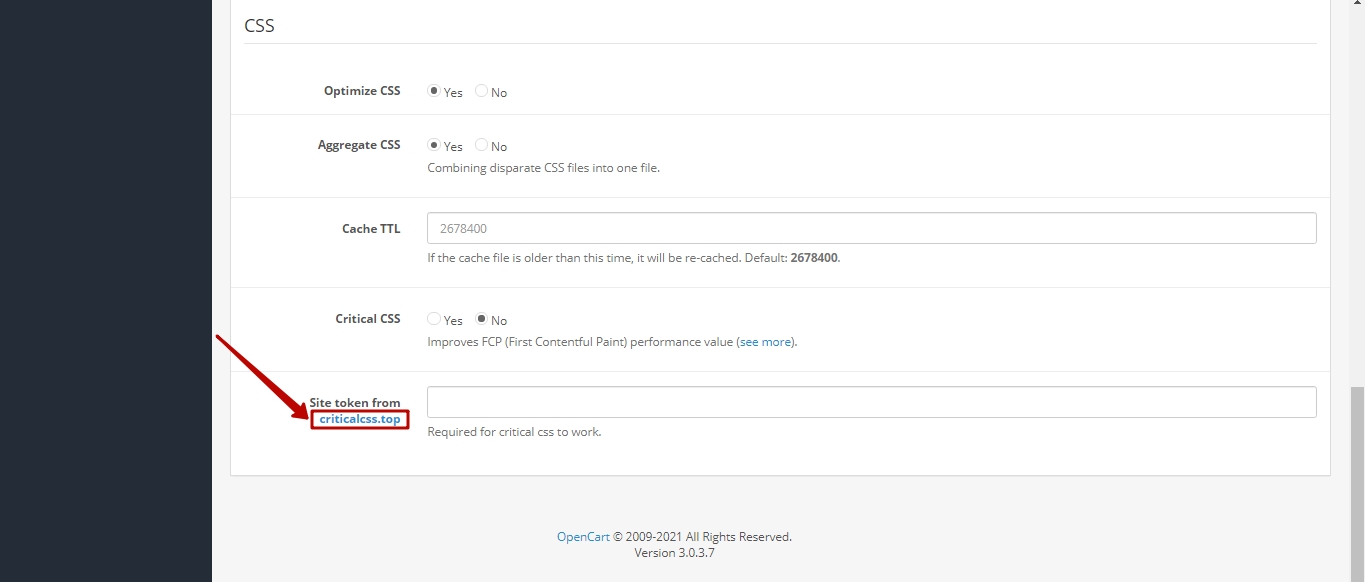Image resolution: width=1365 pixels, height=582 pixels.
Task: Click the Version 3.0.3.7 footer text
Action: click(x=674, y=553)
